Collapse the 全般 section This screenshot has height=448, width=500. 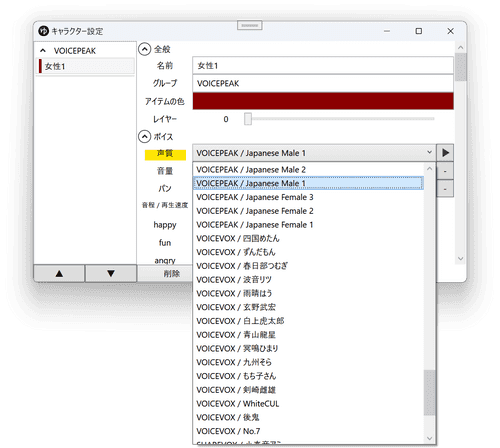tap(144, 49)
